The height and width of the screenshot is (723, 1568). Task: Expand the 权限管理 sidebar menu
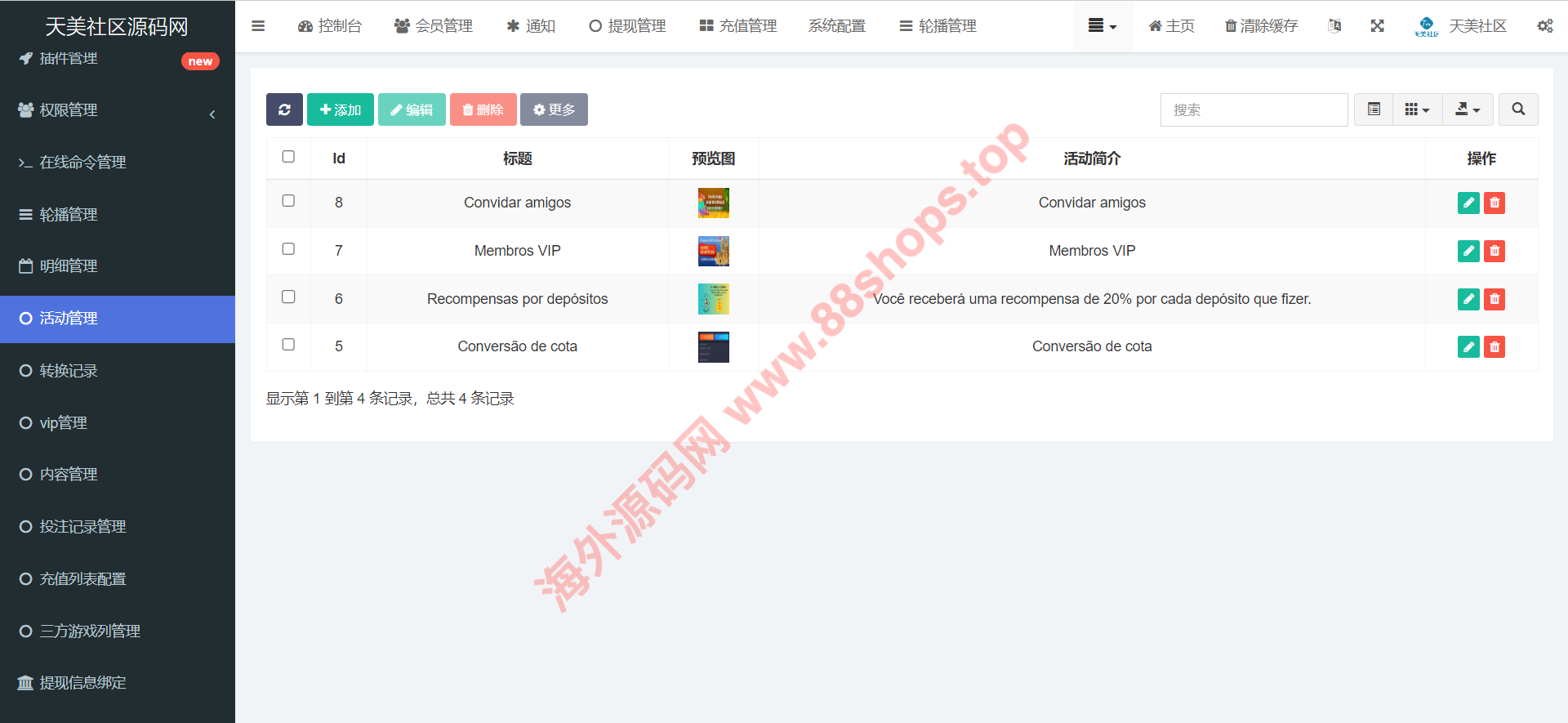pos(118,110)
